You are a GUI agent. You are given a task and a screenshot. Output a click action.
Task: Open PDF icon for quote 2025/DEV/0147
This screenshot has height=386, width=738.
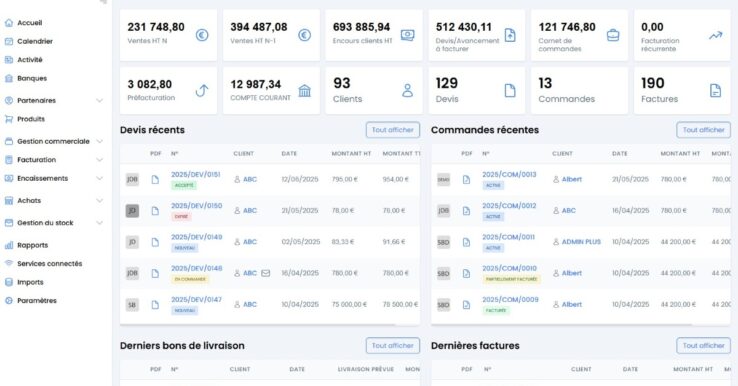(x=155, y=305)
